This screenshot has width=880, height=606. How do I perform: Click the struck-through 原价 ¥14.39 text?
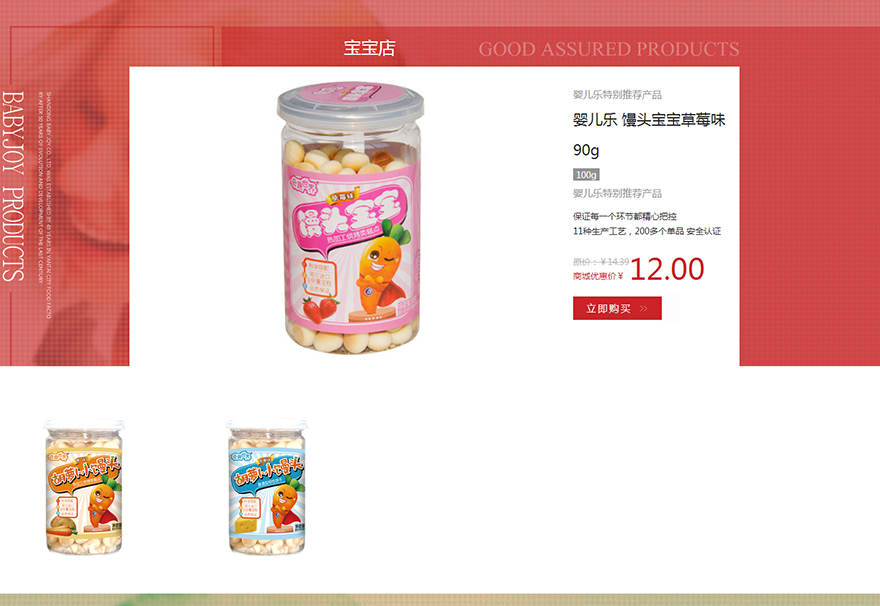point(601,261)
